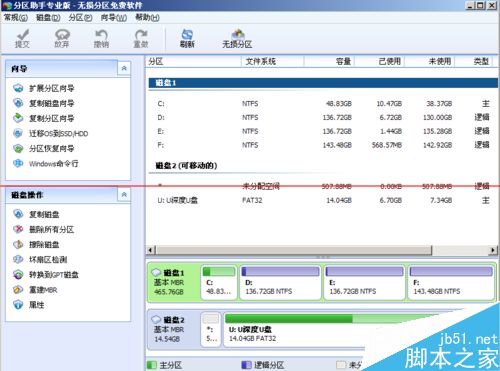Click the 放弃 (discard) toolbar icon
500x371 pixels.
click(x=62, y=39)
